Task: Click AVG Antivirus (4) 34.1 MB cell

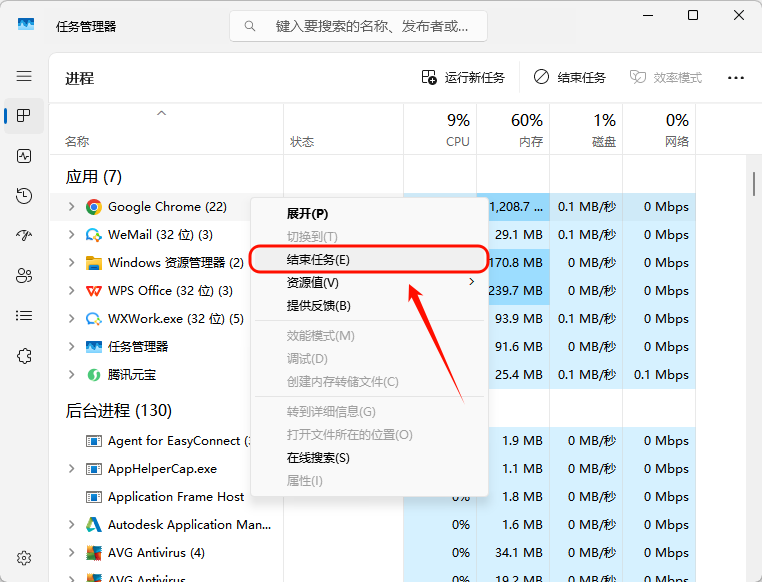Action: pyautogui.click(x=513, y=553)
